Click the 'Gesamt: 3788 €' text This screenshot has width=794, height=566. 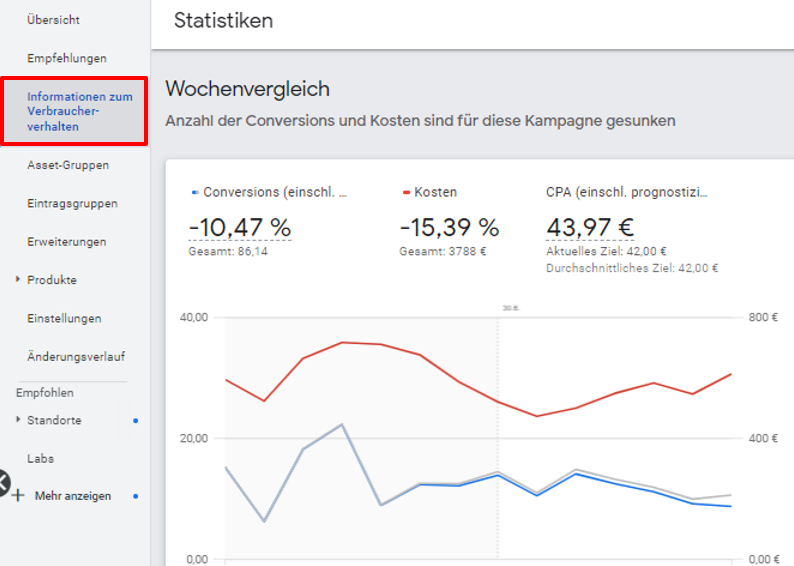(443, 251)
